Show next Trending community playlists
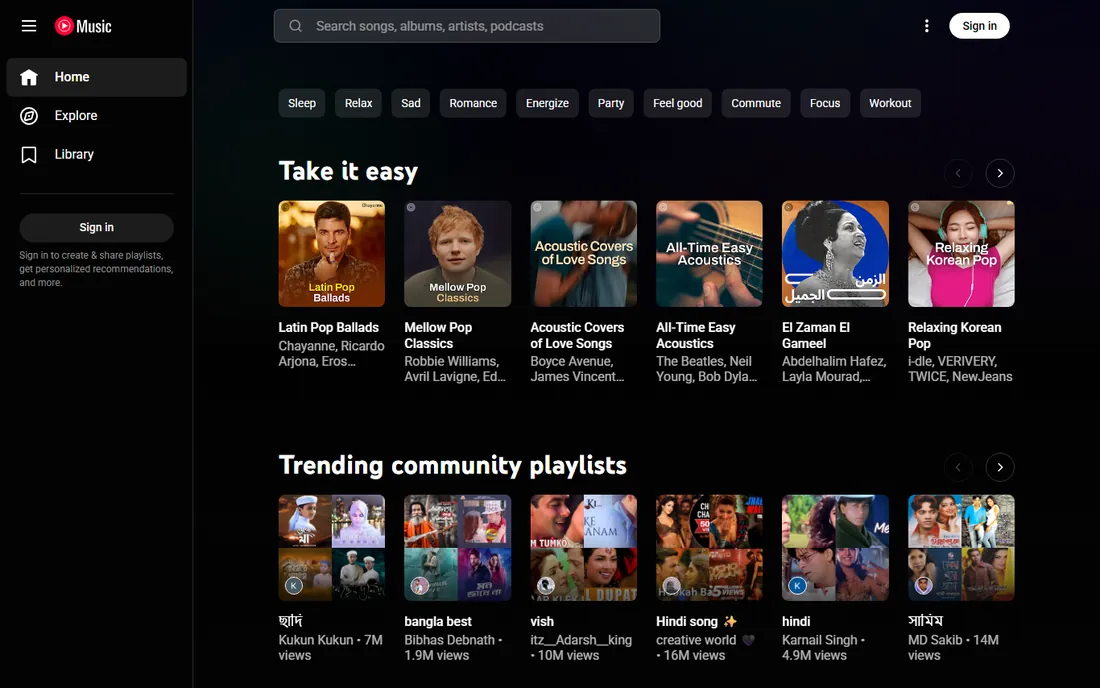The image size is (1100, 688). [x=1000, y=467]
